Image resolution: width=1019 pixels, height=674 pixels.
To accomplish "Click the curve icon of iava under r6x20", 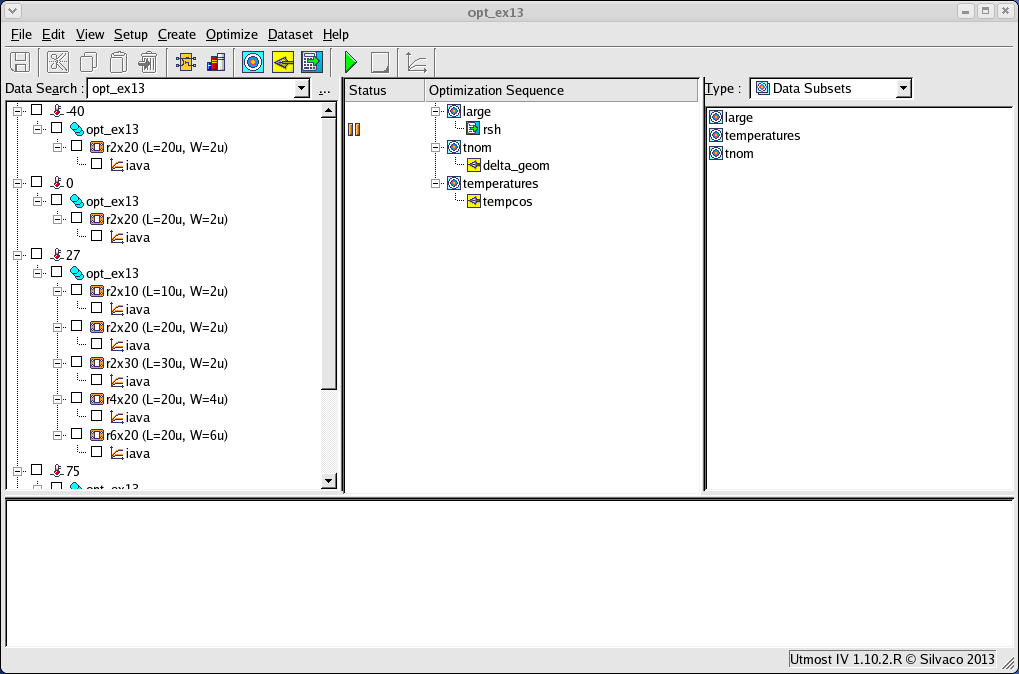I will pos(117,453).
